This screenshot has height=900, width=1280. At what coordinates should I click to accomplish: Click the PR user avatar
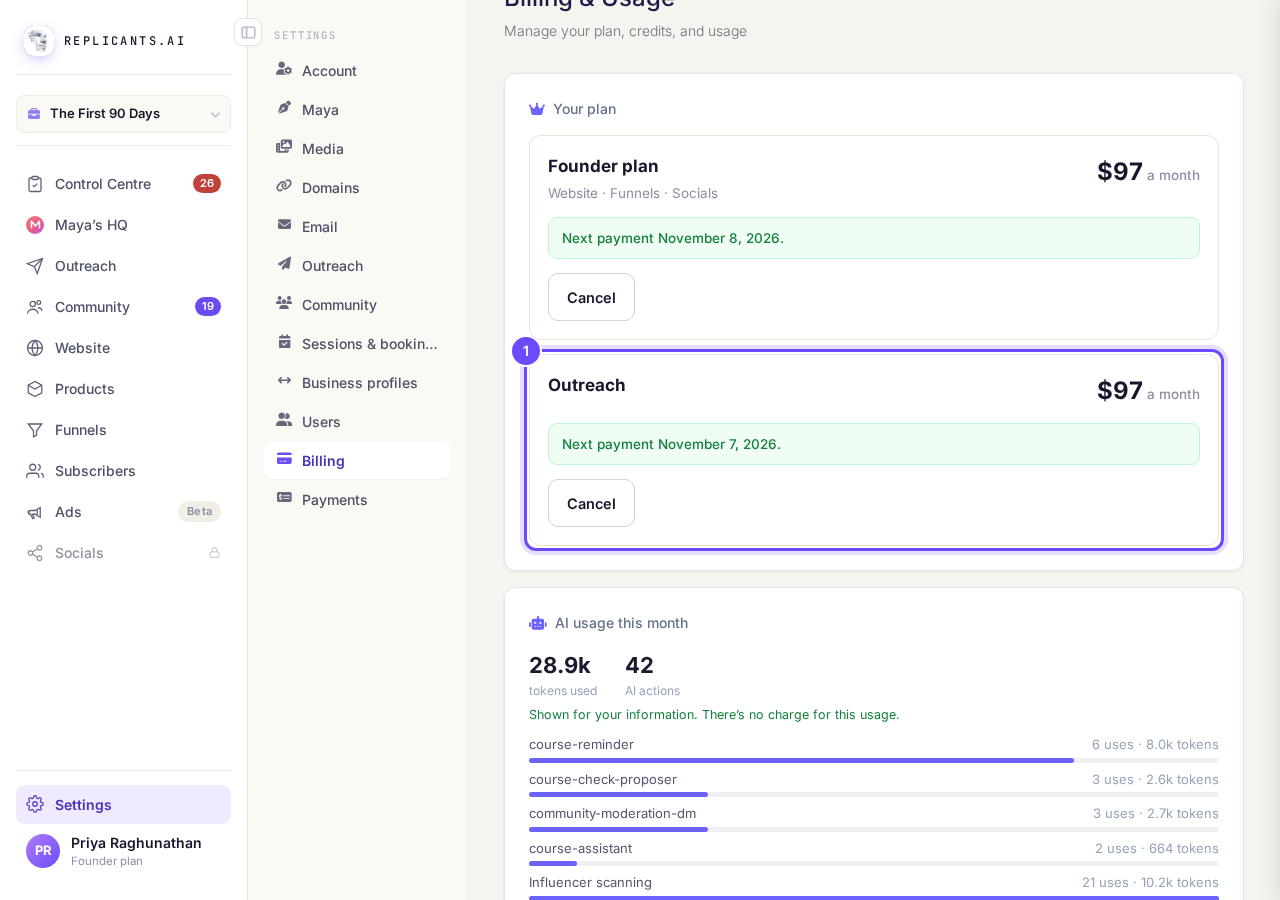(x=43, y=851)
